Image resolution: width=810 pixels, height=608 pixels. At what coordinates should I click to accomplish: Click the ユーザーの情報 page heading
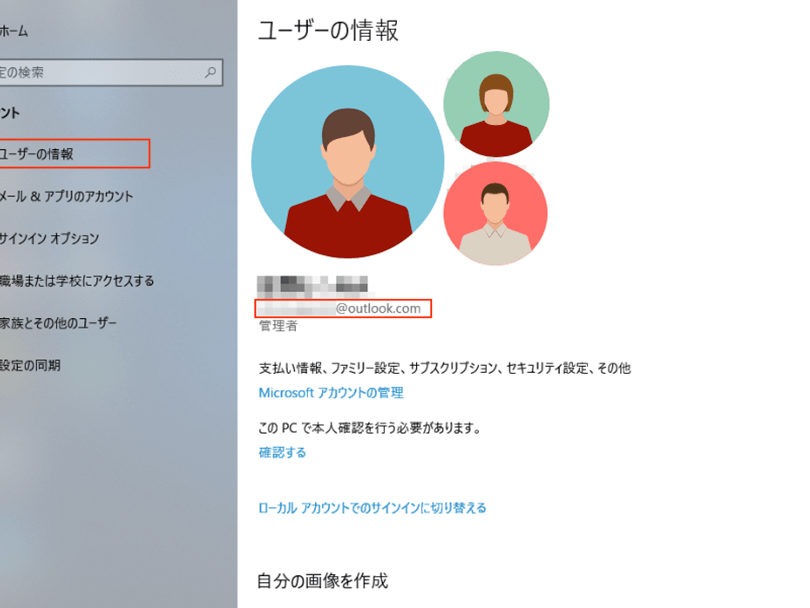pos(328,31)
